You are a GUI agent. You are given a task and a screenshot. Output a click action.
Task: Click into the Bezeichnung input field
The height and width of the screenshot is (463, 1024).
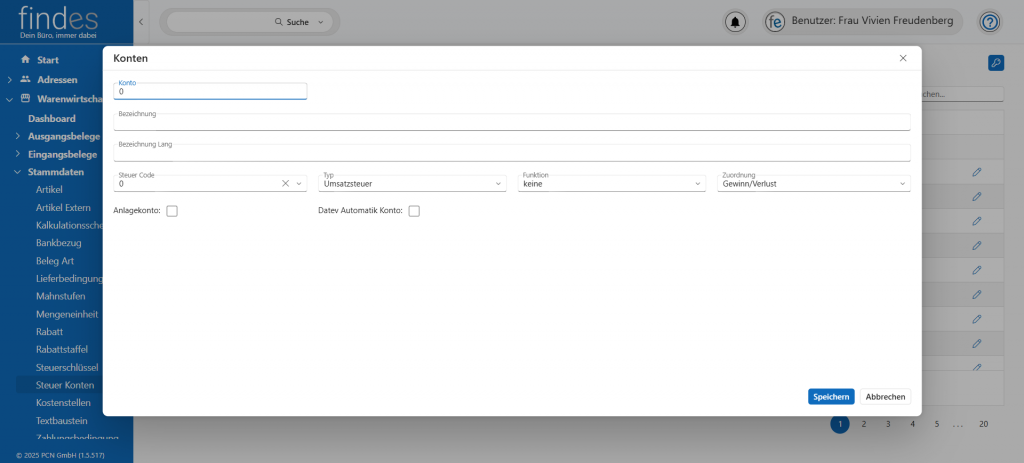click(x=511, y=124)
